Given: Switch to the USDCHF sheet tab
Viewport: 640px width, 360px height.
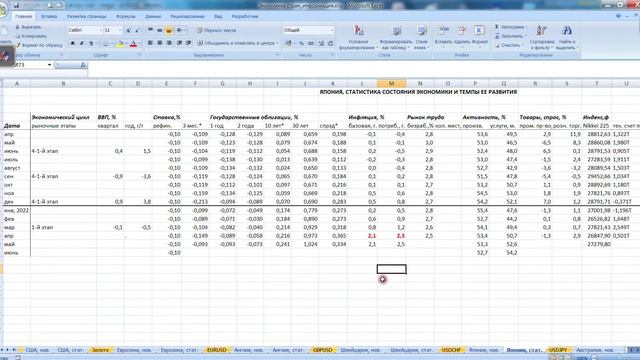Looking at the screenshot, I should [x=451, y=350].
